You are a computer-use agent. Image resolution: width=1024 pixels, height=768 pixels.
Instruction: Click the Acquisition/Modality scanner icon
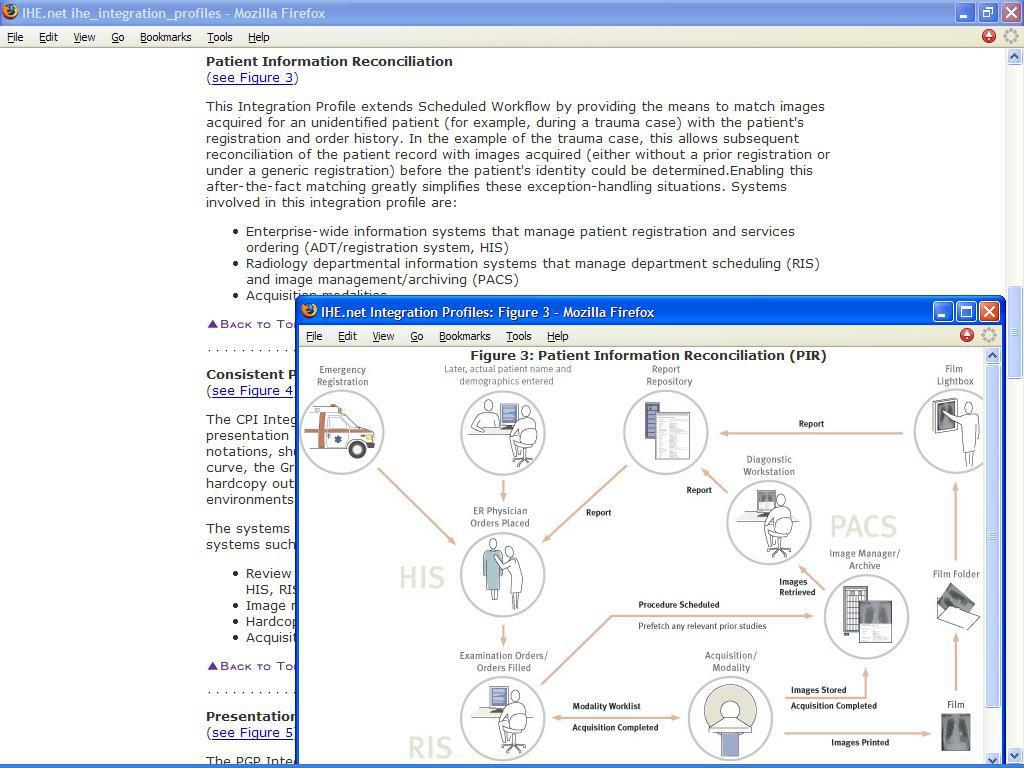(x=730, y=718)
